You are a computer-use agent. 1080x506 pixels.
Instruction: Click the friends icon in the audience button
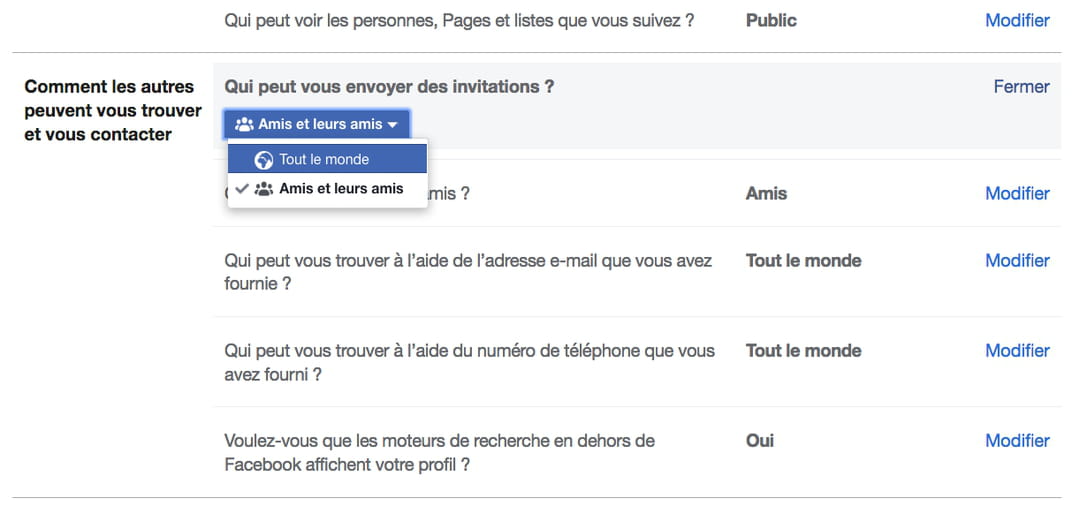tap(244, 125)
